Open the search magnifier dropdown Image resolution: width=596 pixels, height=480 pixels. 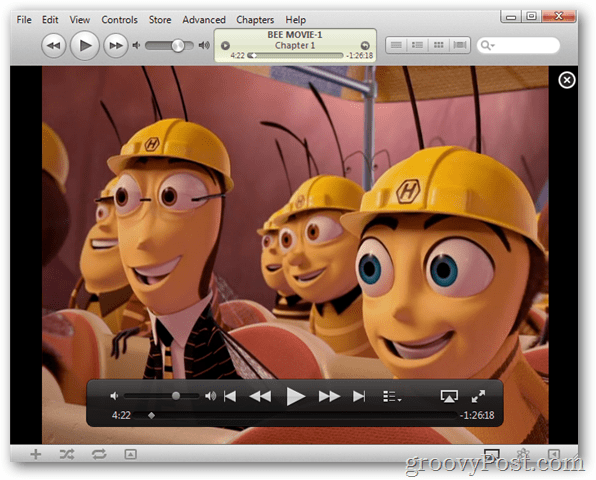(488, 46)
